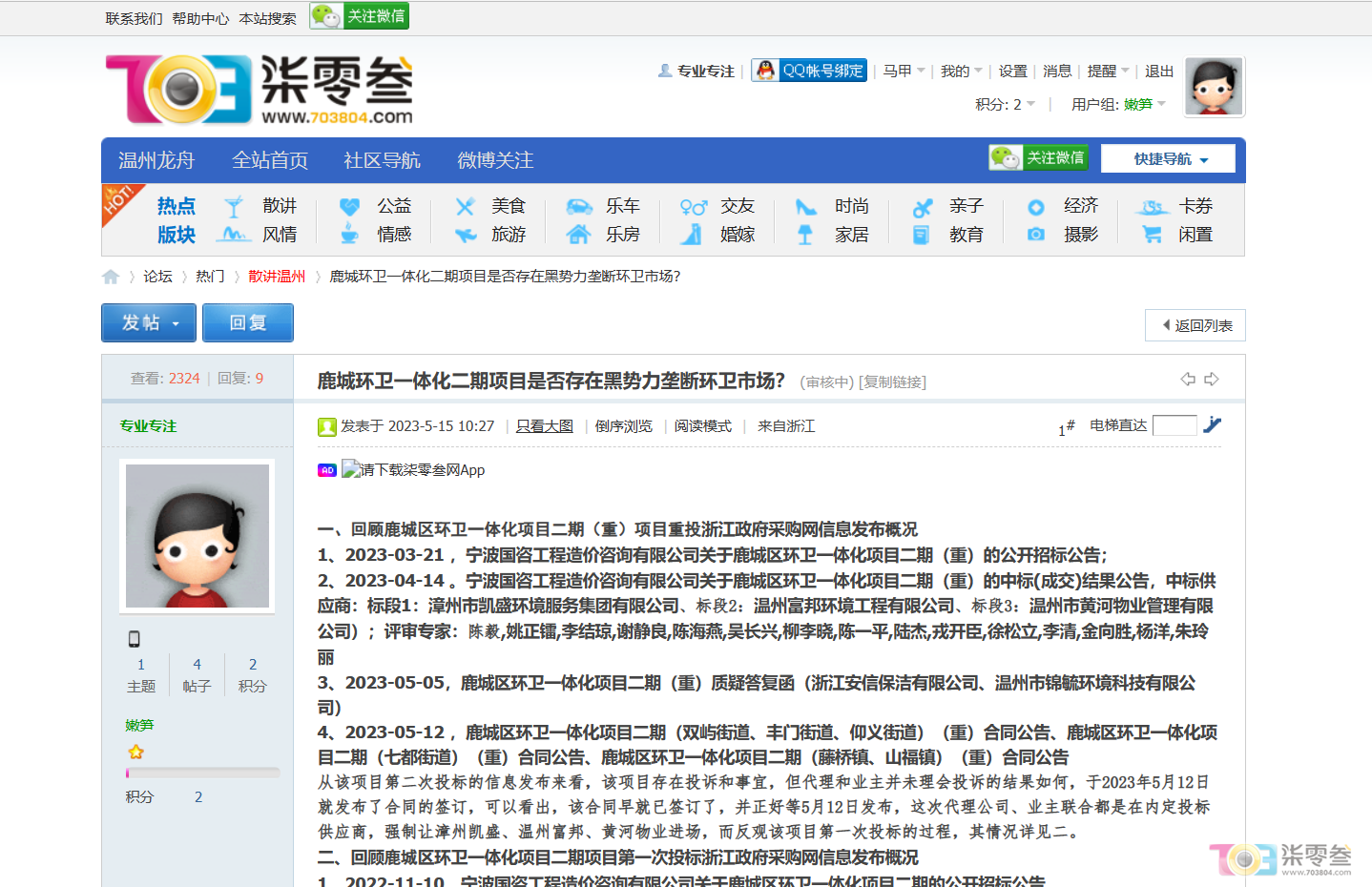
Task: Click the 情感 icon
Action: (350, 235)
